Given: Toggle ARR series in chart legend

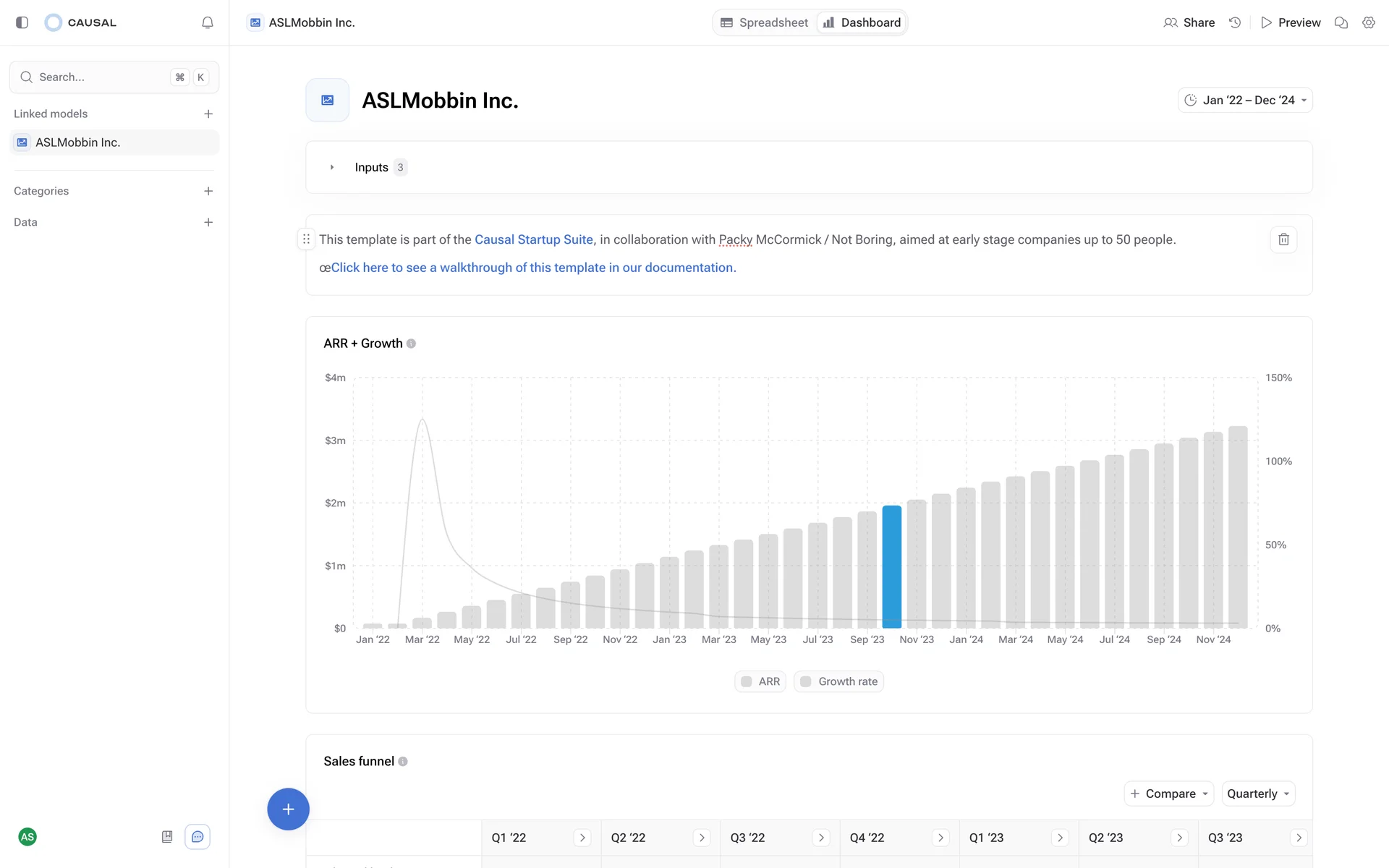Looking at the screenshot, I should pos(760,681).
